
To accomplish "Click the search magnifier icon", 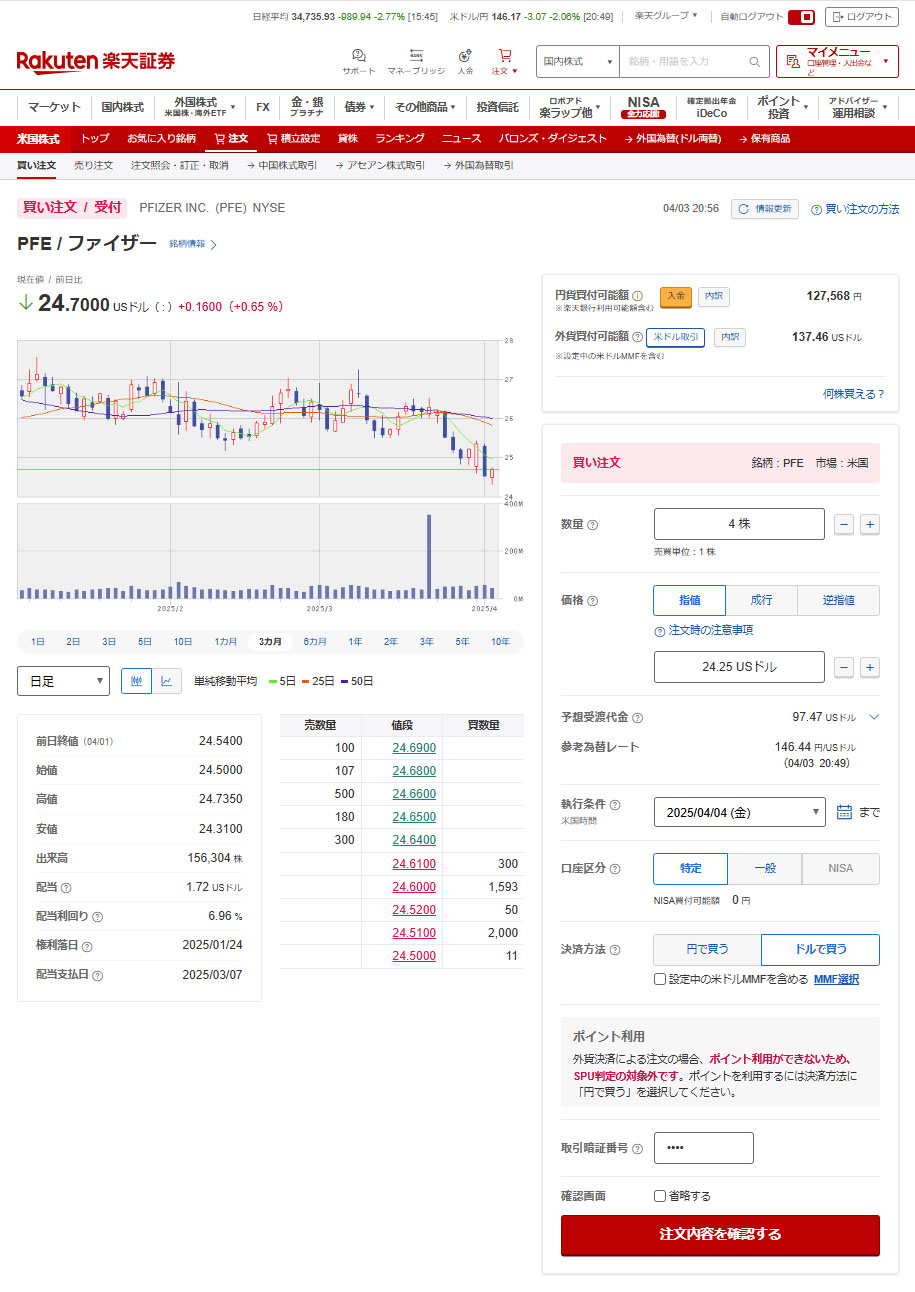I will [755, 62].
